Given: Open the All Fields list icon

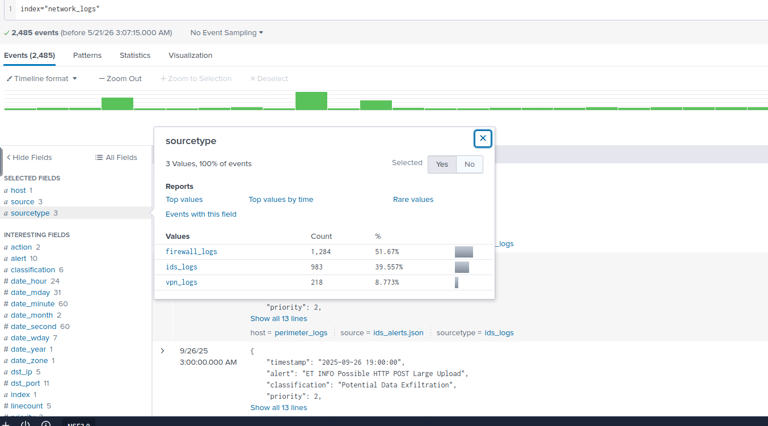Looking at the screenshot, I should [x=98, y=157].
